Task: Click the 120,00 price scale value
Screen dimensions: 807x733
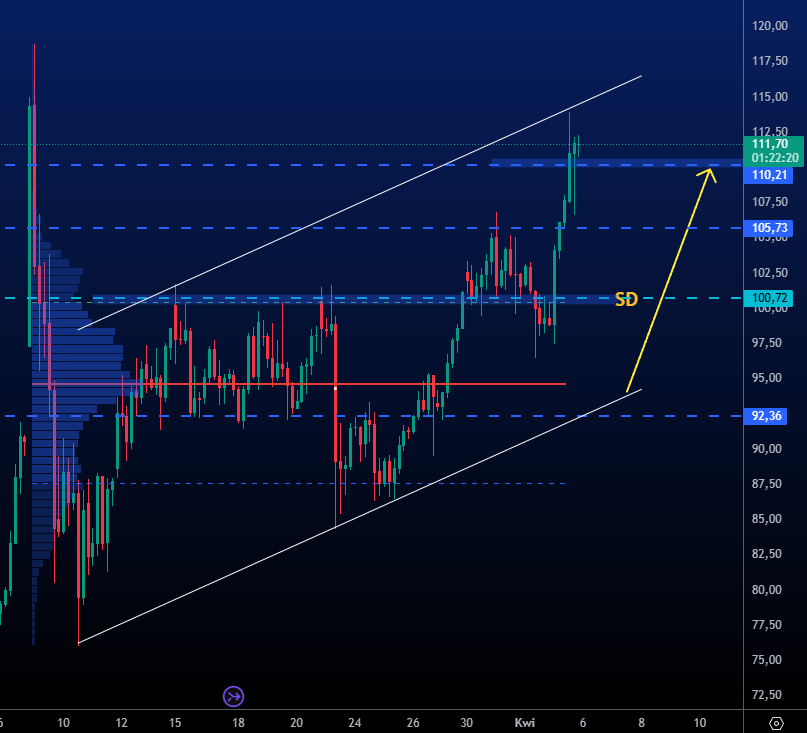Action: [769, 26]
